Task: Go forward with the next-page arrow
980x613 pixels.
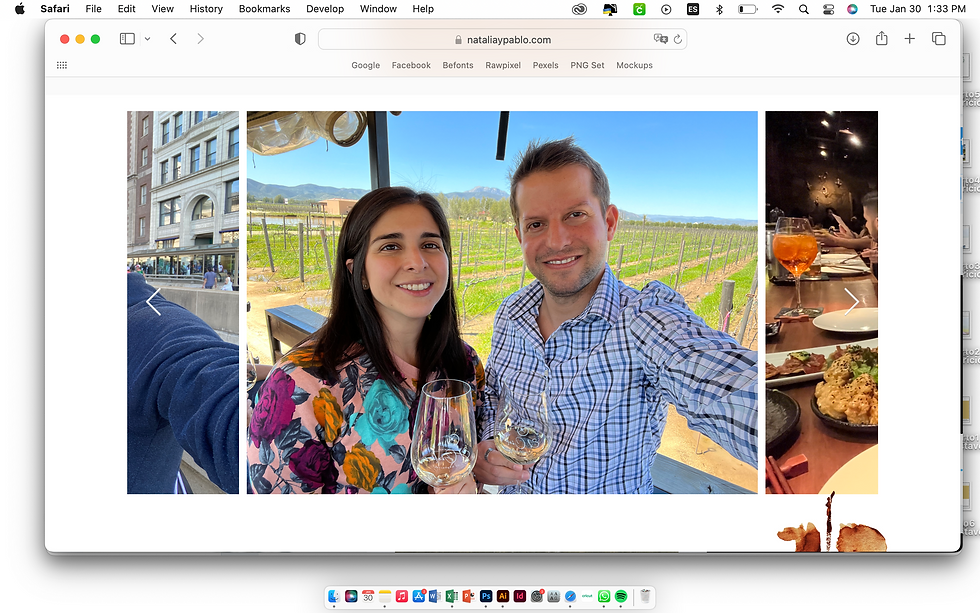Action: tap(200, 39)
